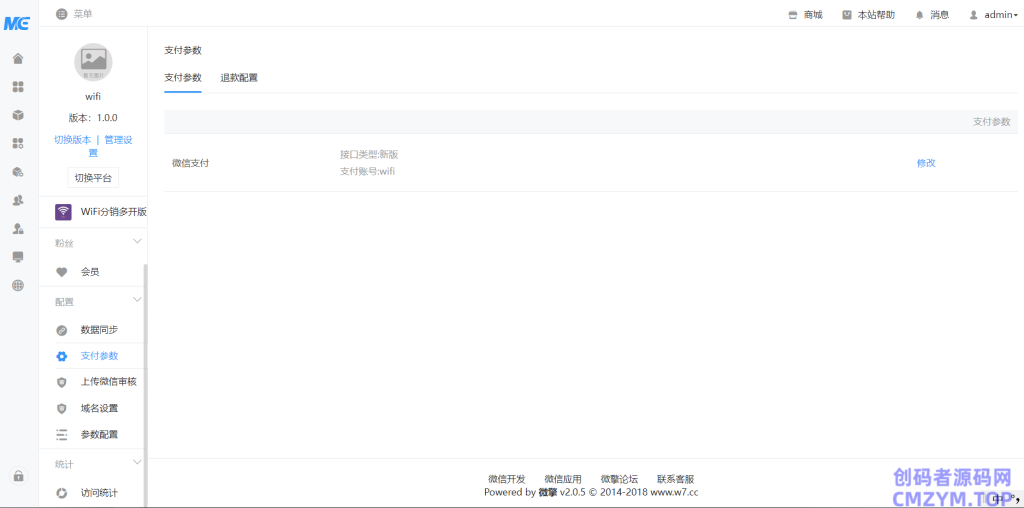Image resolution: width=1024 pixels, height=508 pixels.
Task: Switch to the 退款配置 tab
Action: tap(239, 77)
